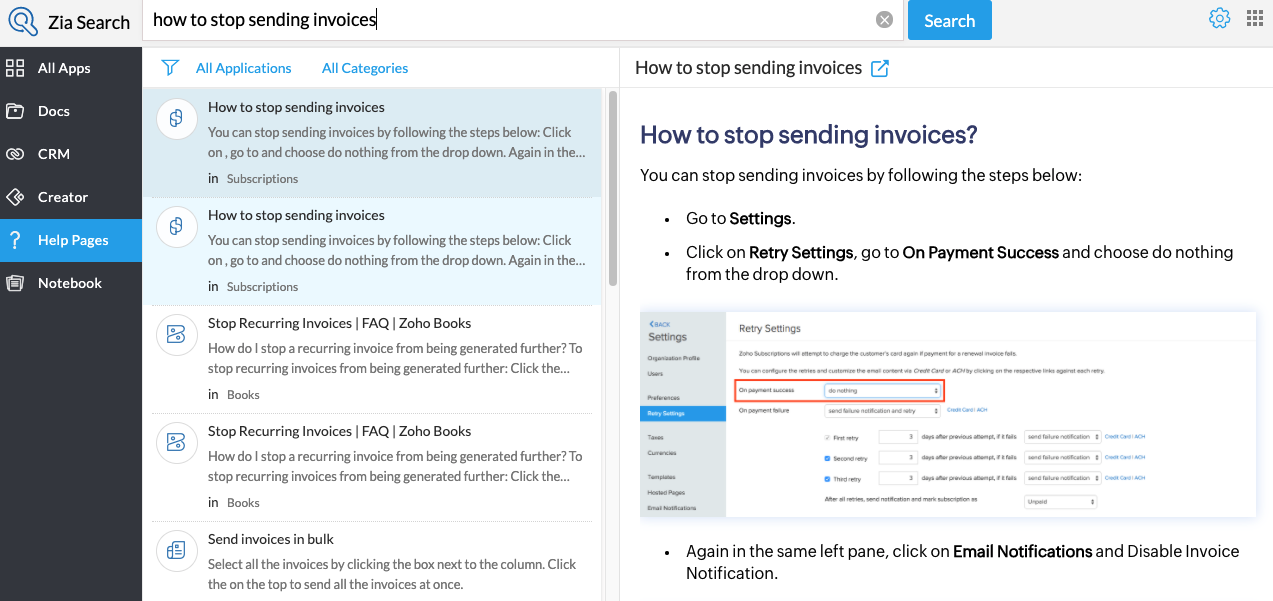This screenshot has height=601, width=1273.
Task: Click preview title How to stop sending invoices
Action: tap(748, 68)
